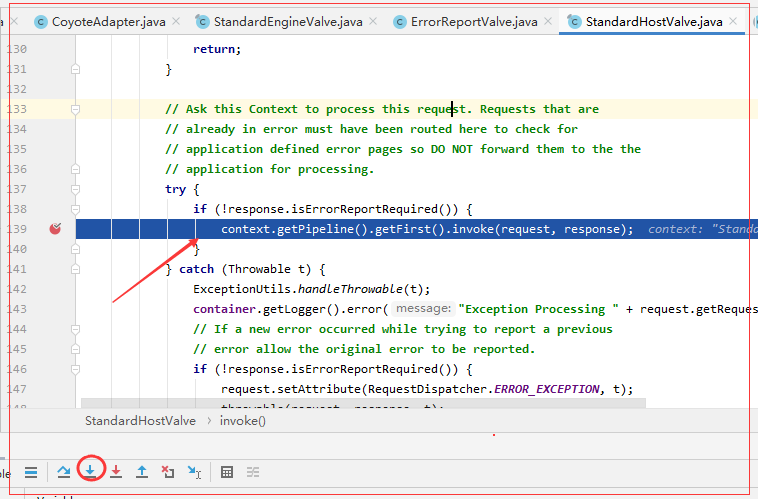
Task: Switch to the CoyoteAdapter.java tab
Action: [108, 22]
